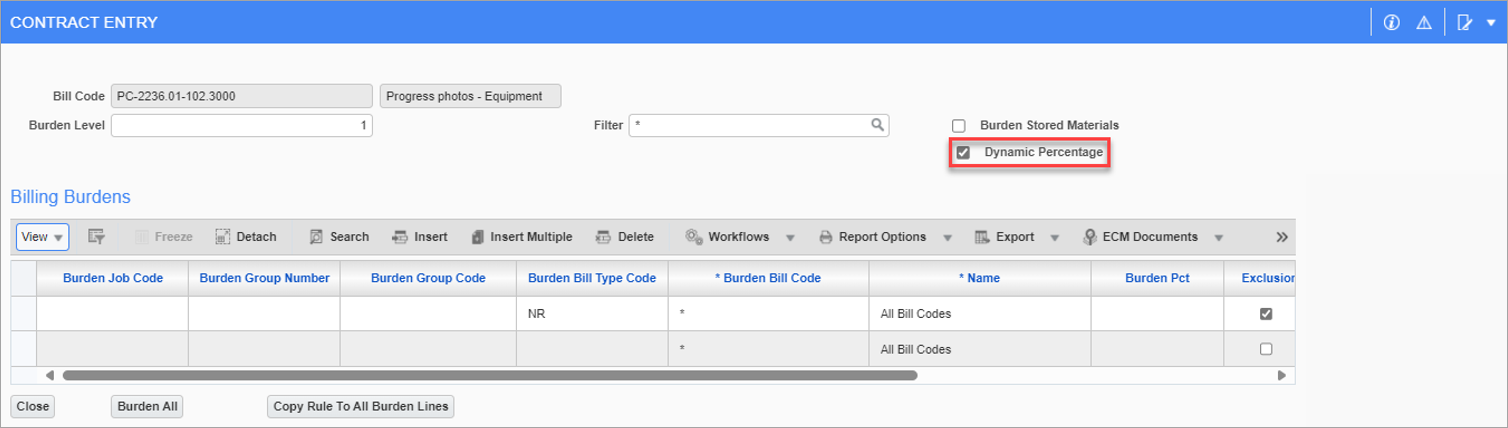Image resolution: width=1508 pixels, height=428 pixels.
Task: Click the Burden Pct cell in NR row
Action: pos(1157,314)
